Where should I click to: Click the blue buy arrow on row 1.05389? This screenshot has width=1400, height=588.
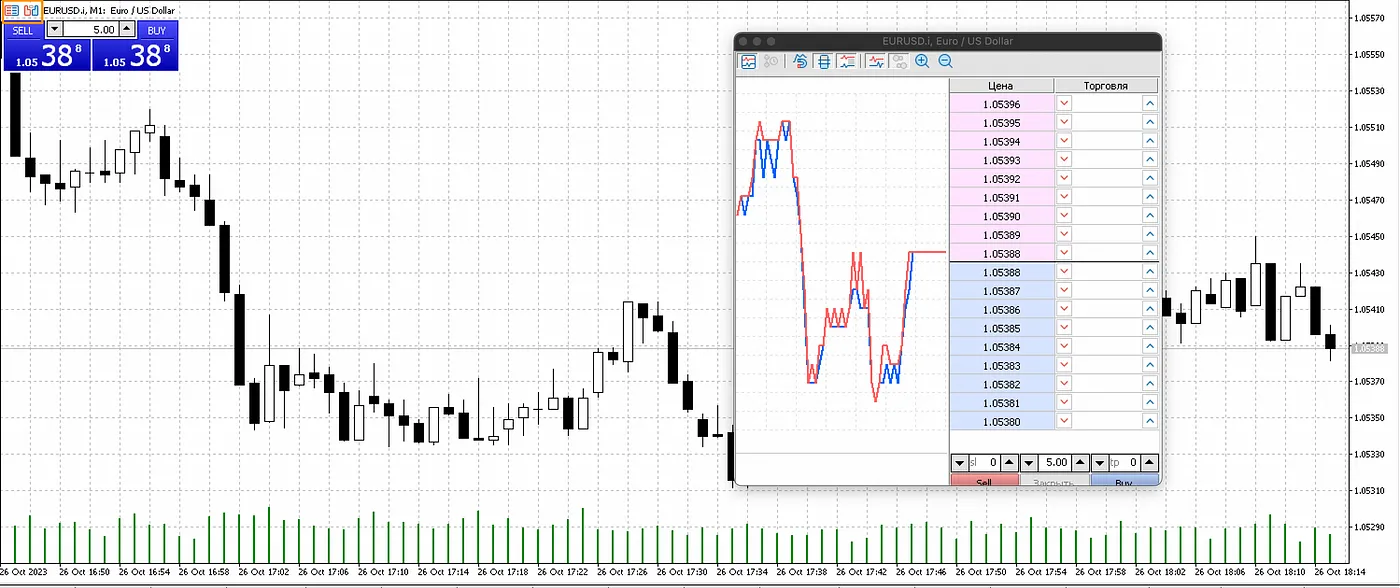tap(1150, 234)
